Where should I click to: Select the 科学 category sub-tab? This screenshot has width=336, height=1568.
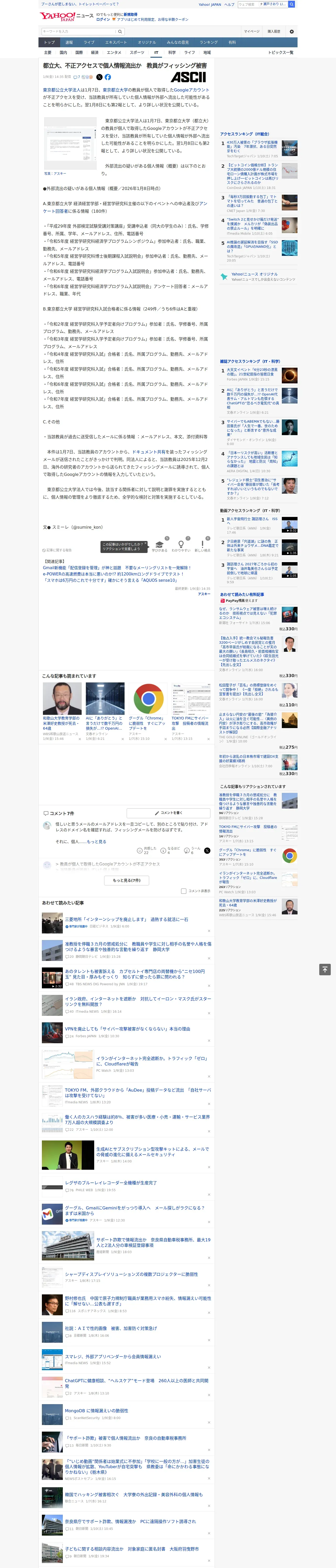point(172,52)
